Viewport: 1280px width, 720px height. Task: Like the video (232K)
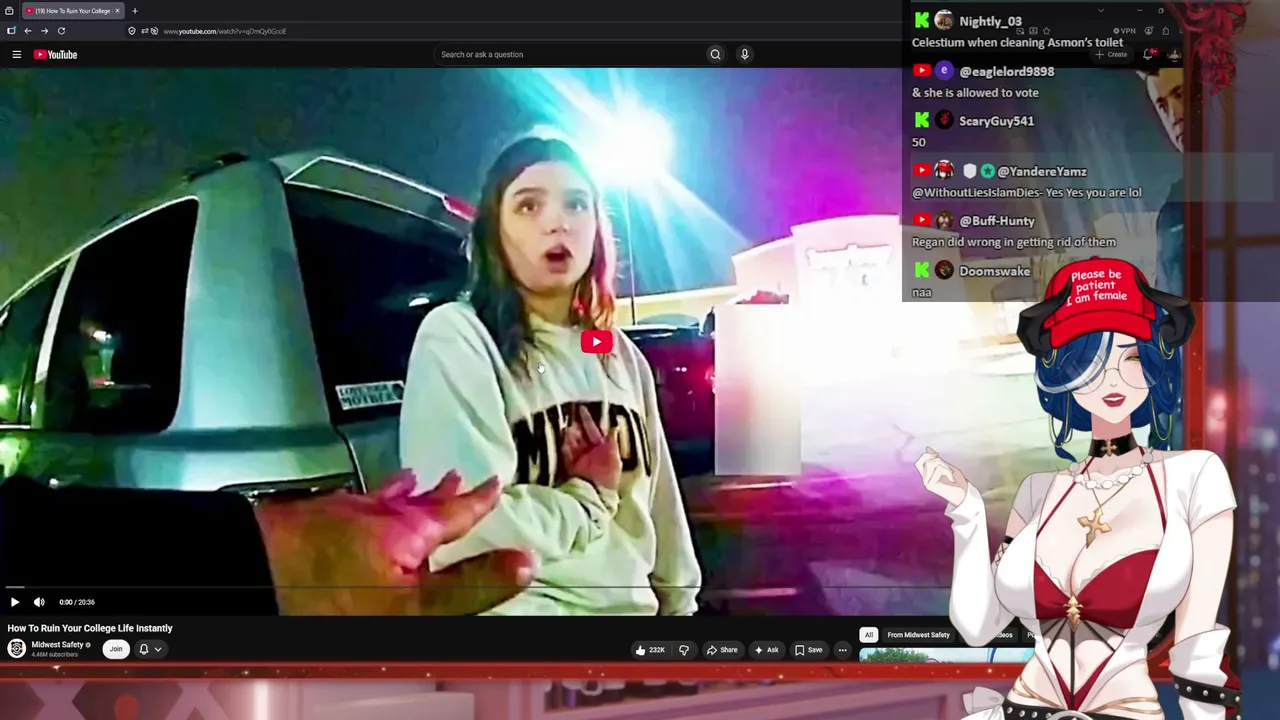coord(650,650)
